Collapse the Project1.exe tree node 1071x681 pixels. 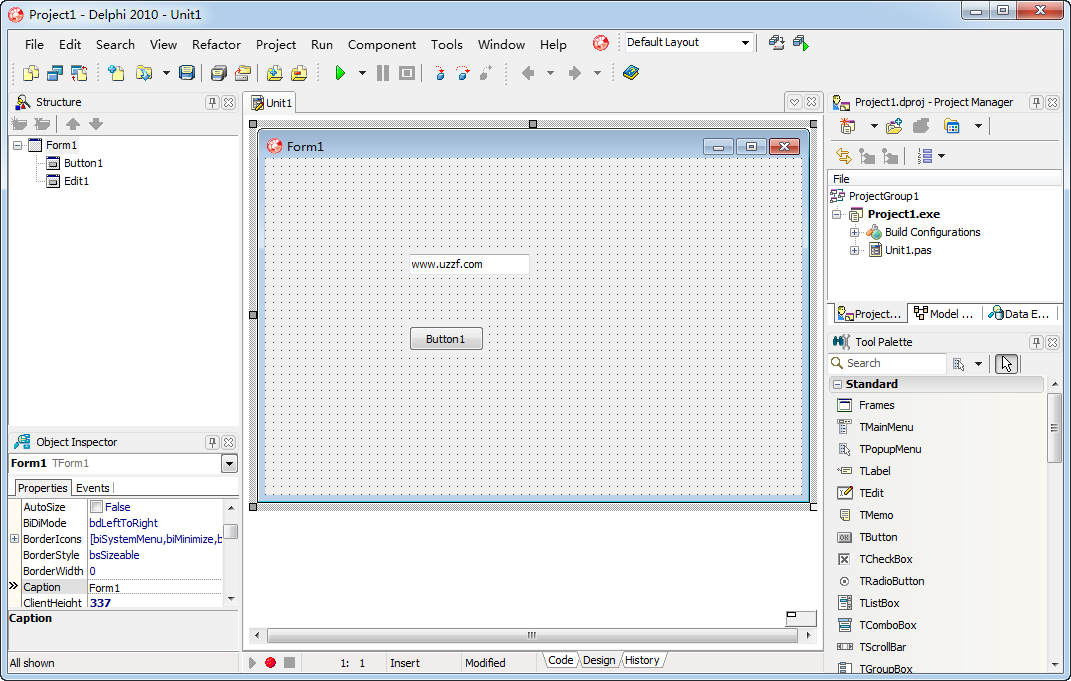[837, 214]
